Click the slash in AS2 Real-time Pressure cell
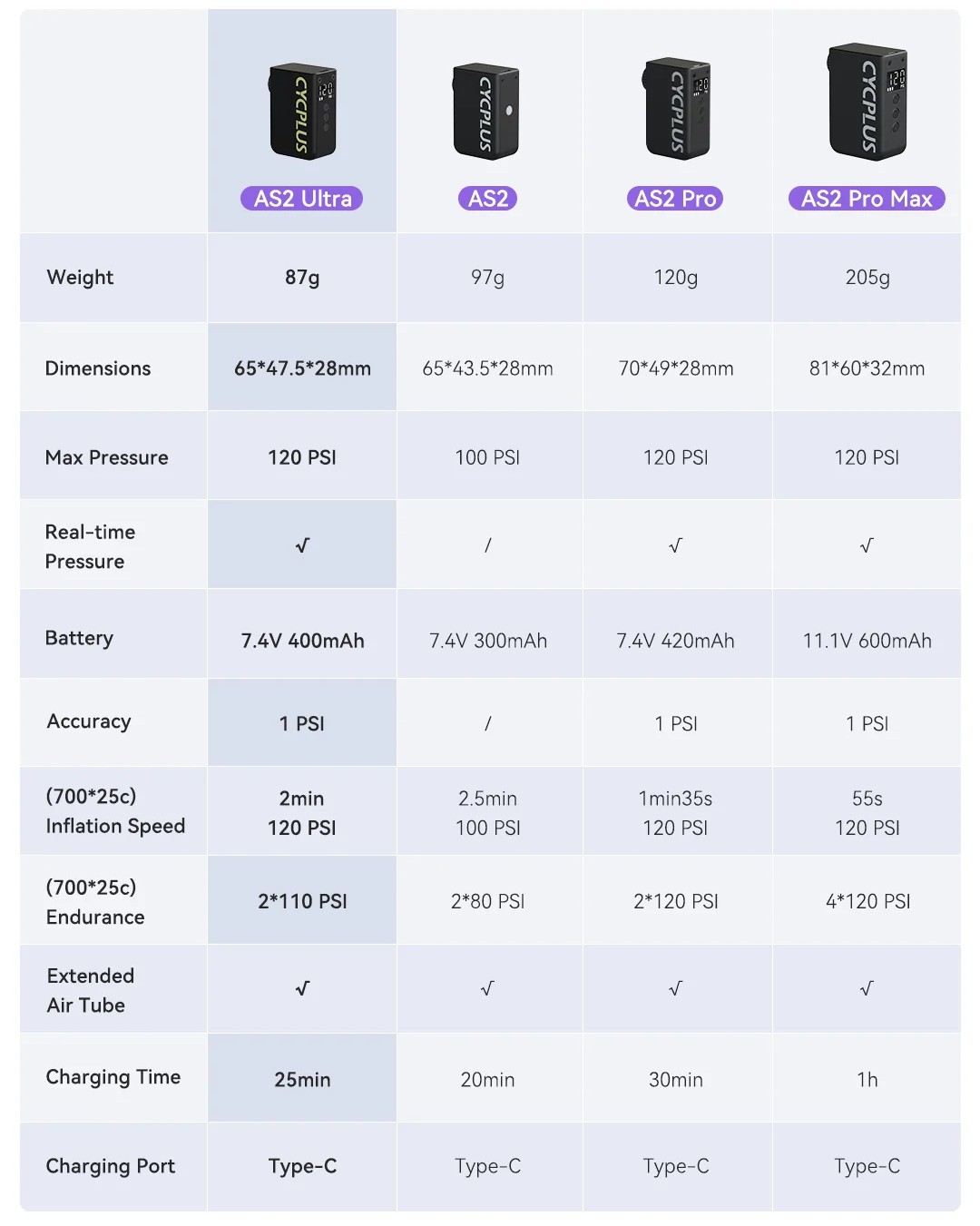The width and height of the screenshot is (980, 1226). [x=487, y=545]
